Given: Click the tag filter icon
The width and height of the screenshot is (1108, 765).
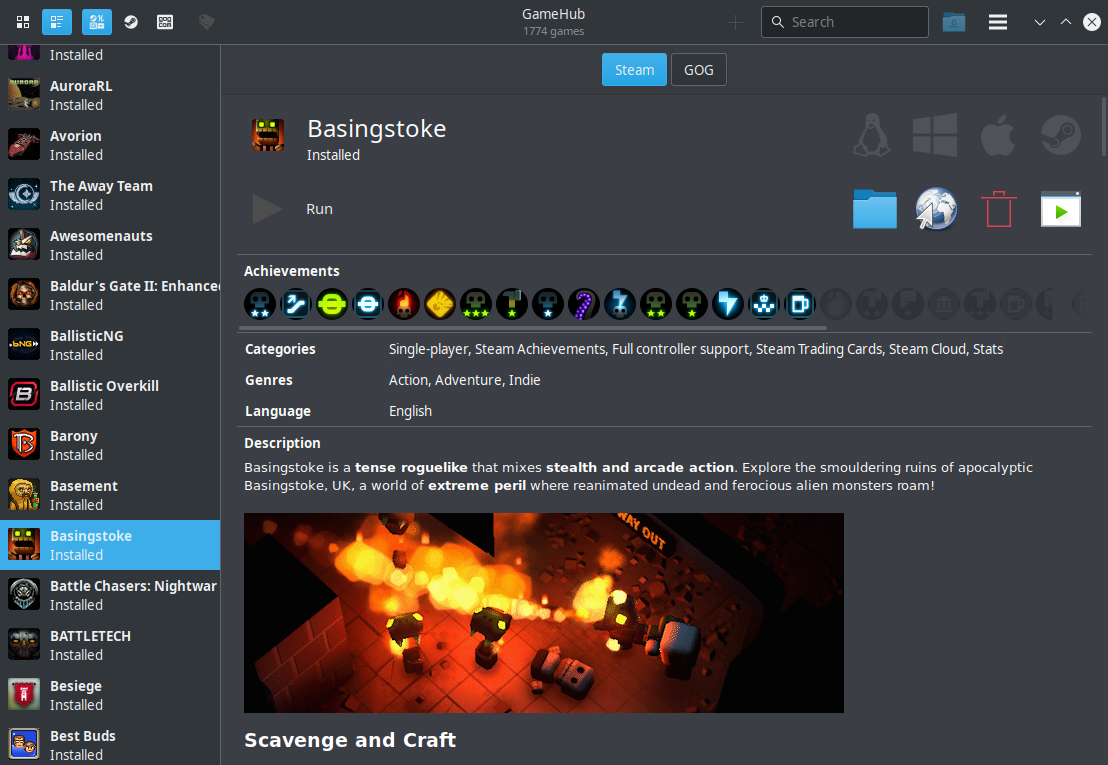Looking at the screenshot, I should 206,22.
